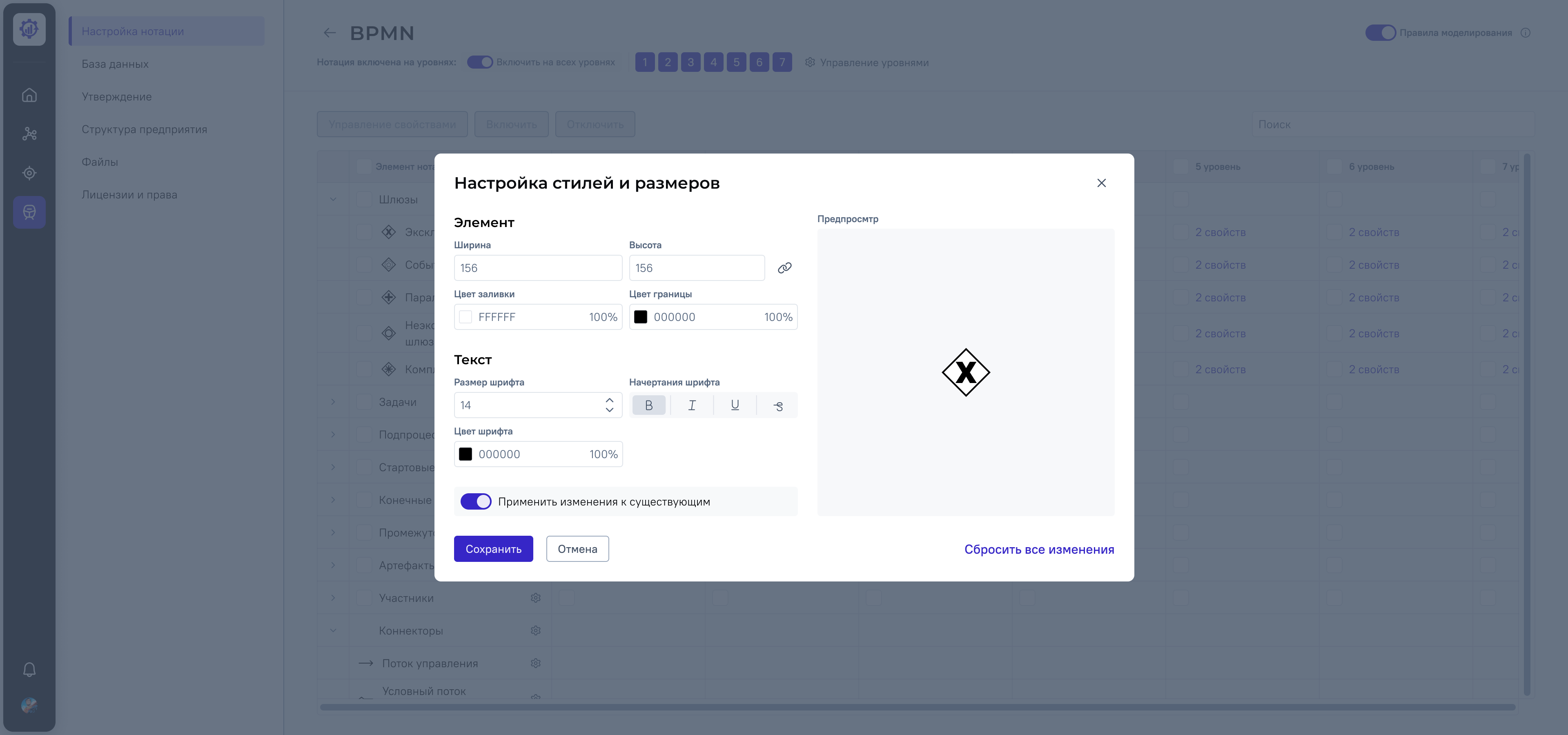1568x735 pixels.
Task: Toggle italic font style
Action: pos(691,405)
